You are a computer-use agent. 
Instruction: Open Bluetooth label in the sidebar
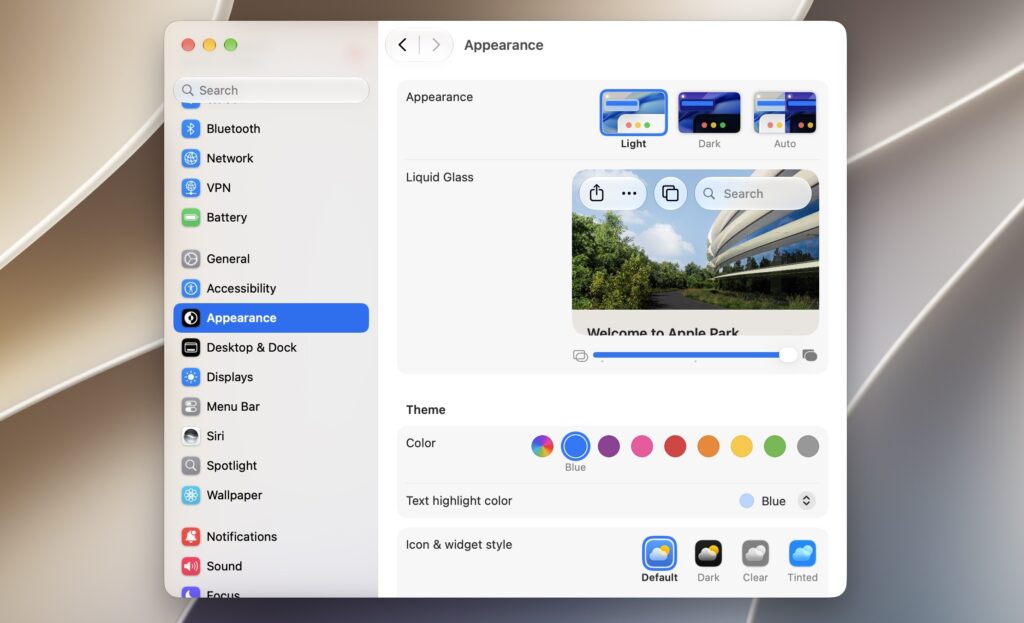point(233,129)
